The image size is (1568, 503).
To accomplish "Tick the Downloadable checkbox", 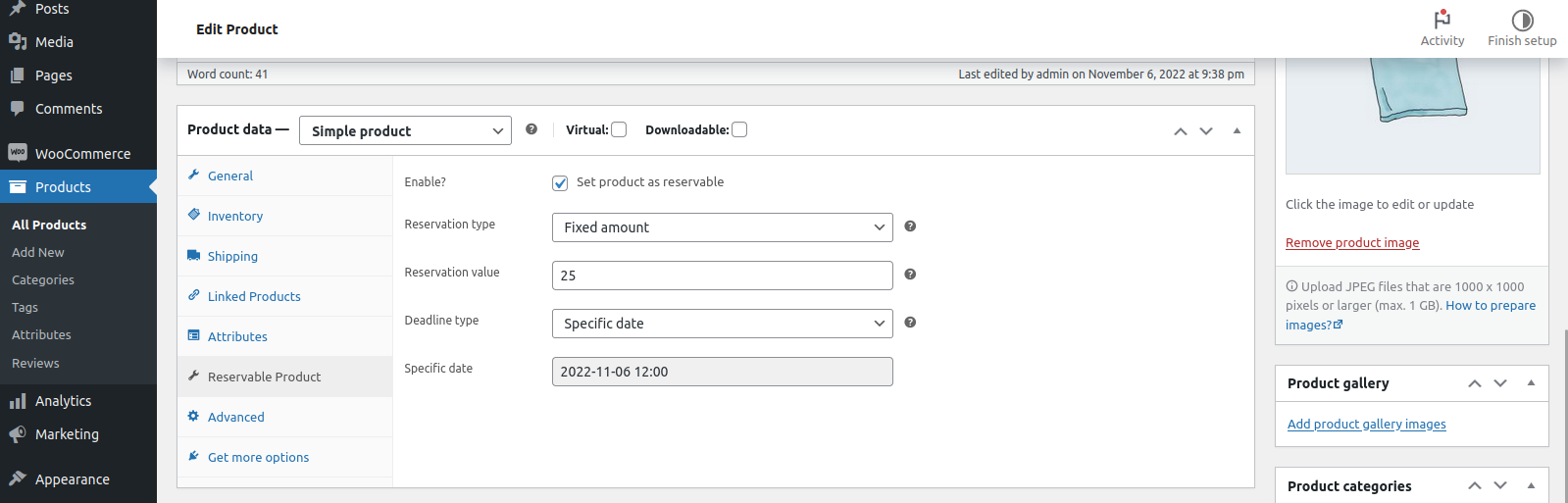I will pos(739,129).
